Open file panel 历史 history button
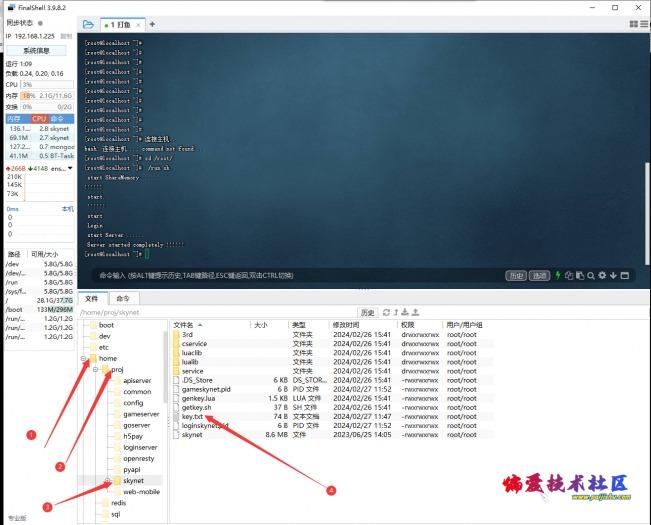Screen dimensions: 651x525 coord(367,313)
